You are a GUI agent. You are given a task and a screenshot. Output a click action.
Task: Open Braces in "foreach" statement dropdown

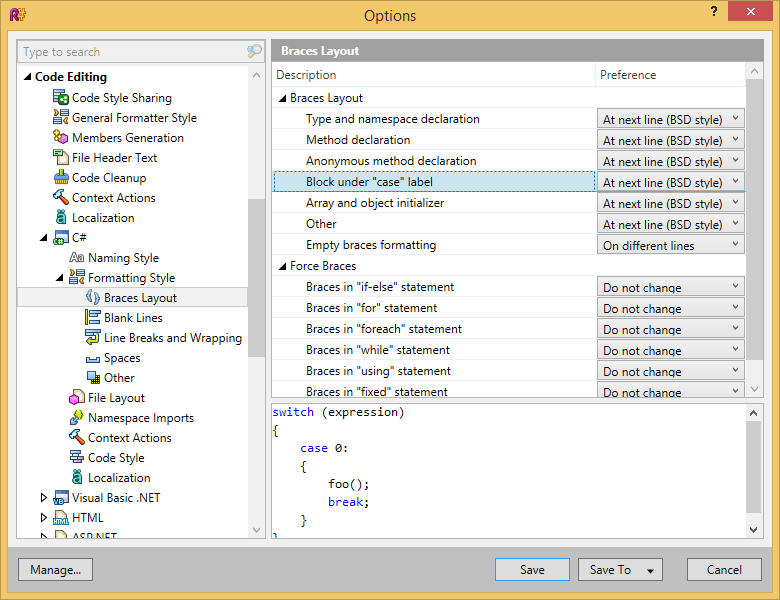(x=670, y=329)
